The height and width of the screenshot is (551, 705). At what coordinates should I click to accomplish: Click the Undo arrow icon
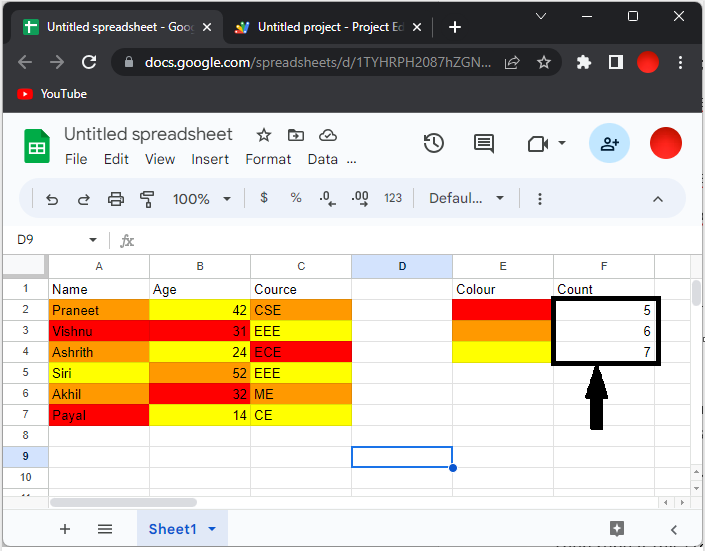[x=52, y=199]
